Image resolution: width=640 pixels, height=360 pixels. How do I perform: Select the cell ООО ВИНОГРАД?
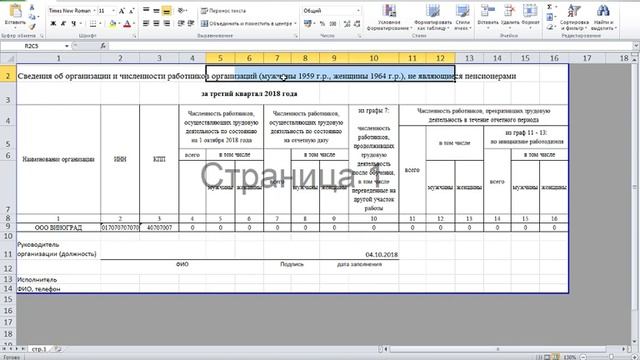(58, 227)
